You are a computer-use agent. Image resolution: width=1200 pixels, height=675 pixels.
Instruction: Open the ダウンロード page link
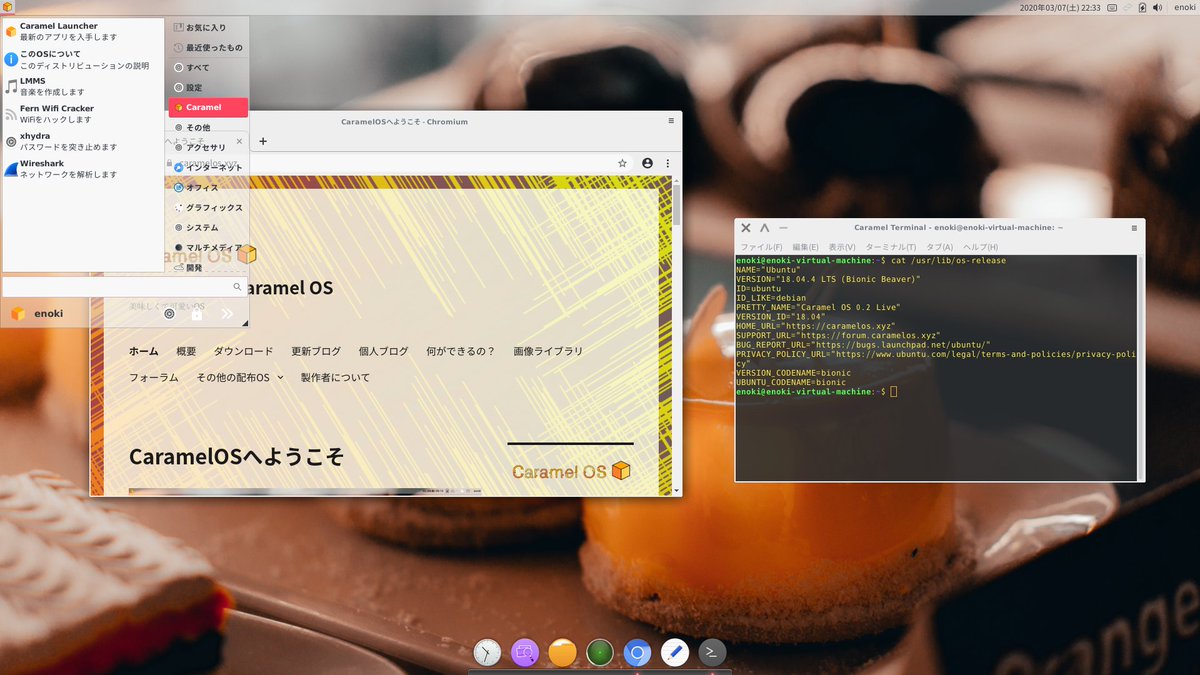coord(243,351)
